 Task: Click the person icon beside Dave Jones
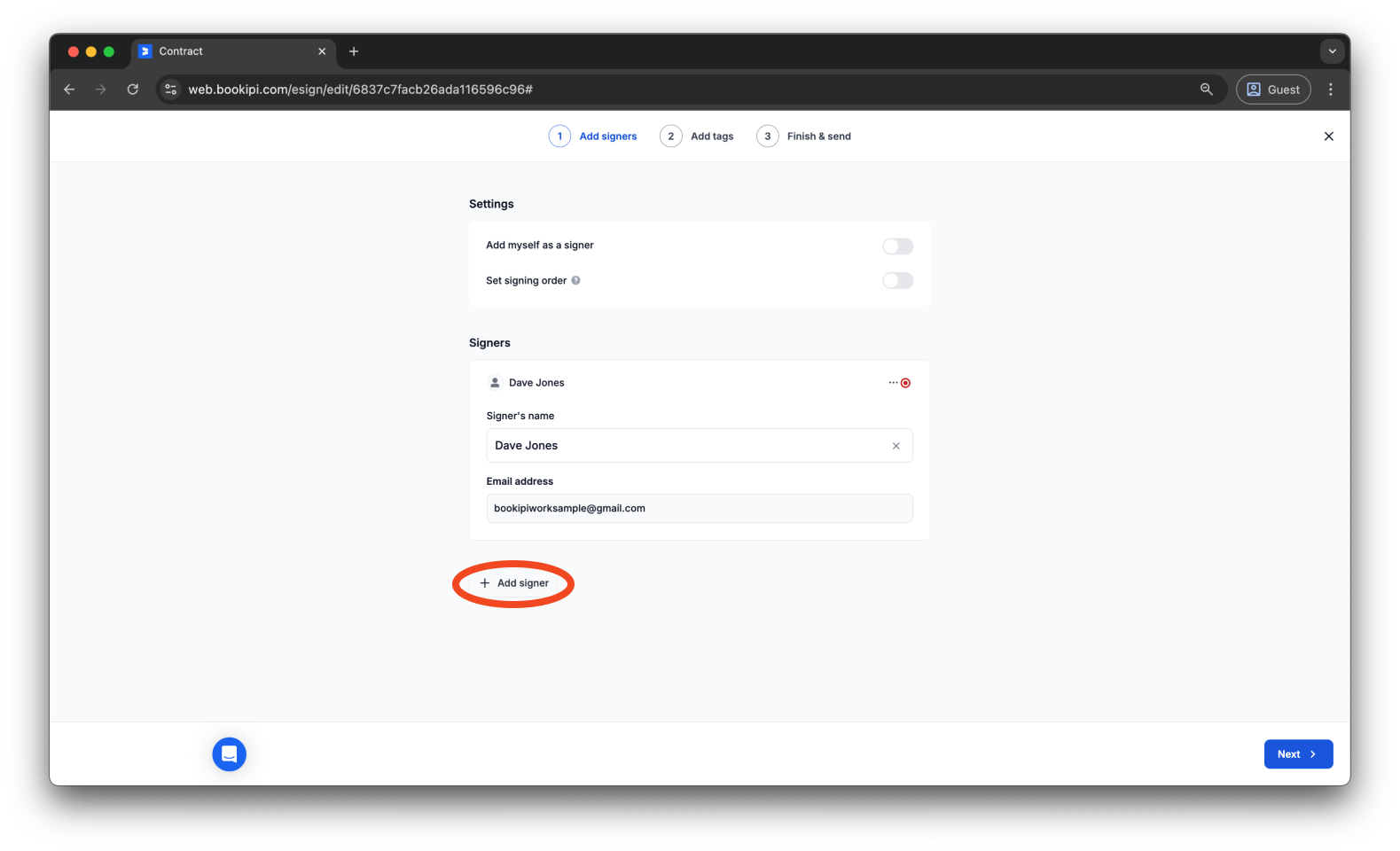coord(495,383)
